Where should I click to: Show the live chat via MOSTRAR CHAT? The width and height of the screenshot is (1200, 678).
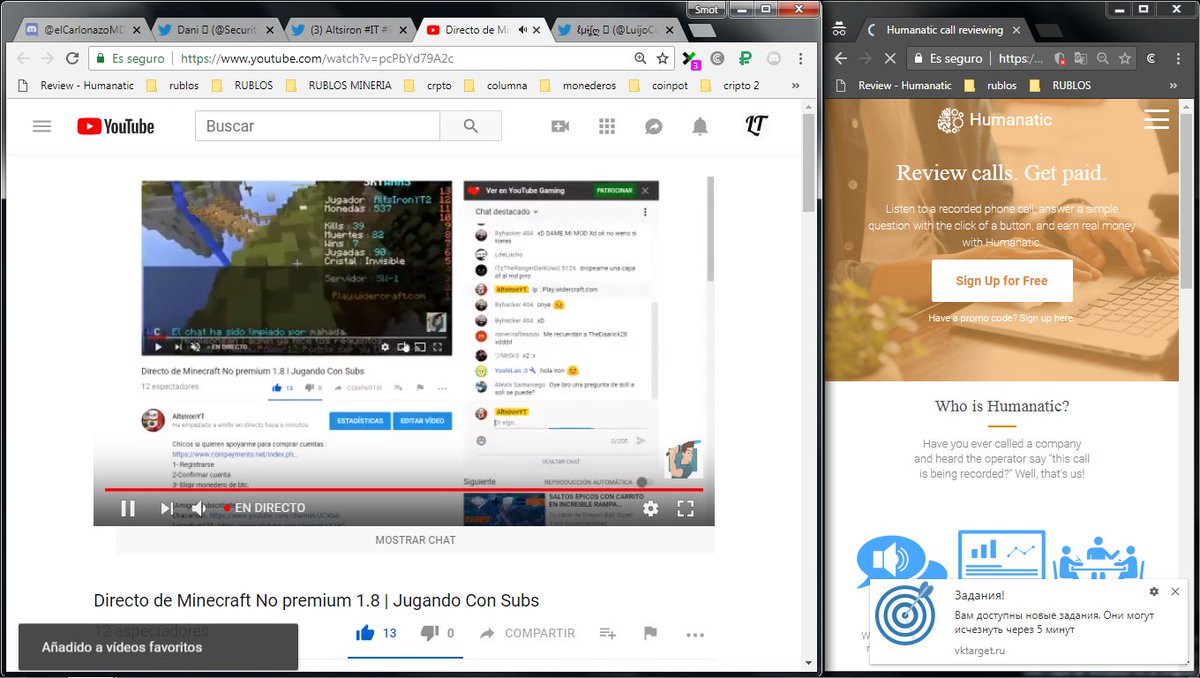415,540
